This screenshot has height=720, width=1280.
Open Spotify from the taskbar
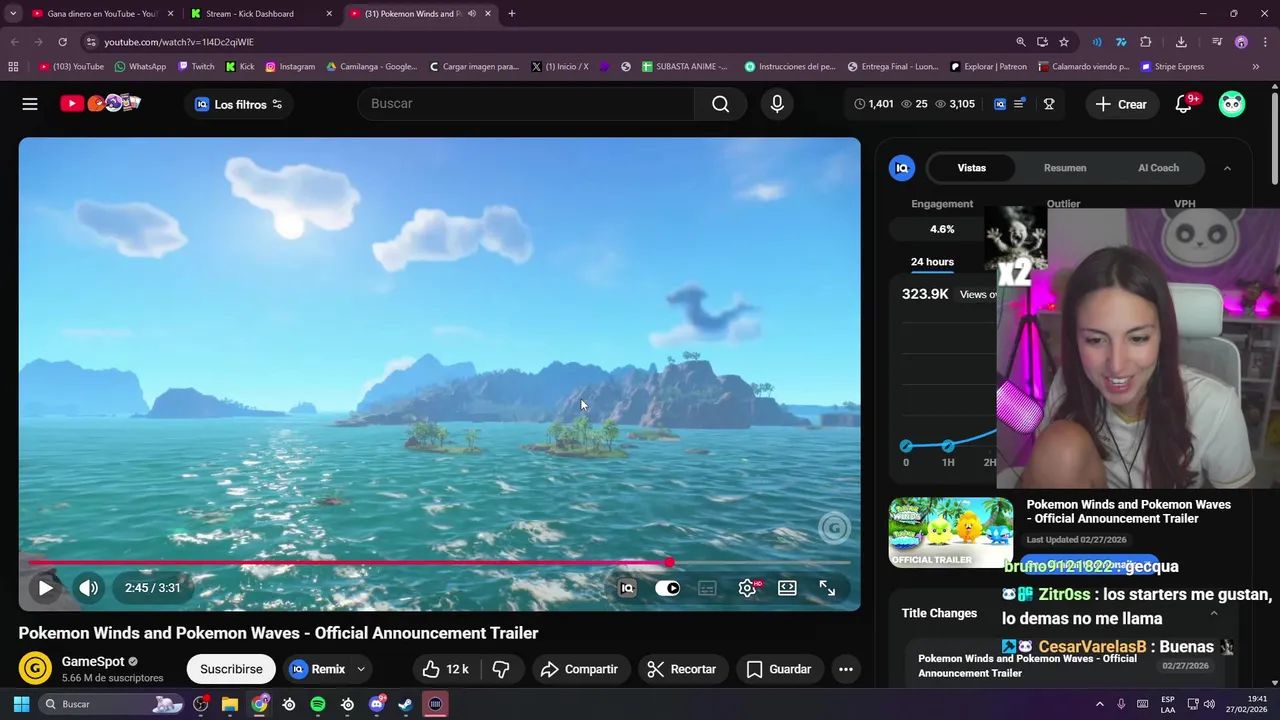[x=318, y=704]
